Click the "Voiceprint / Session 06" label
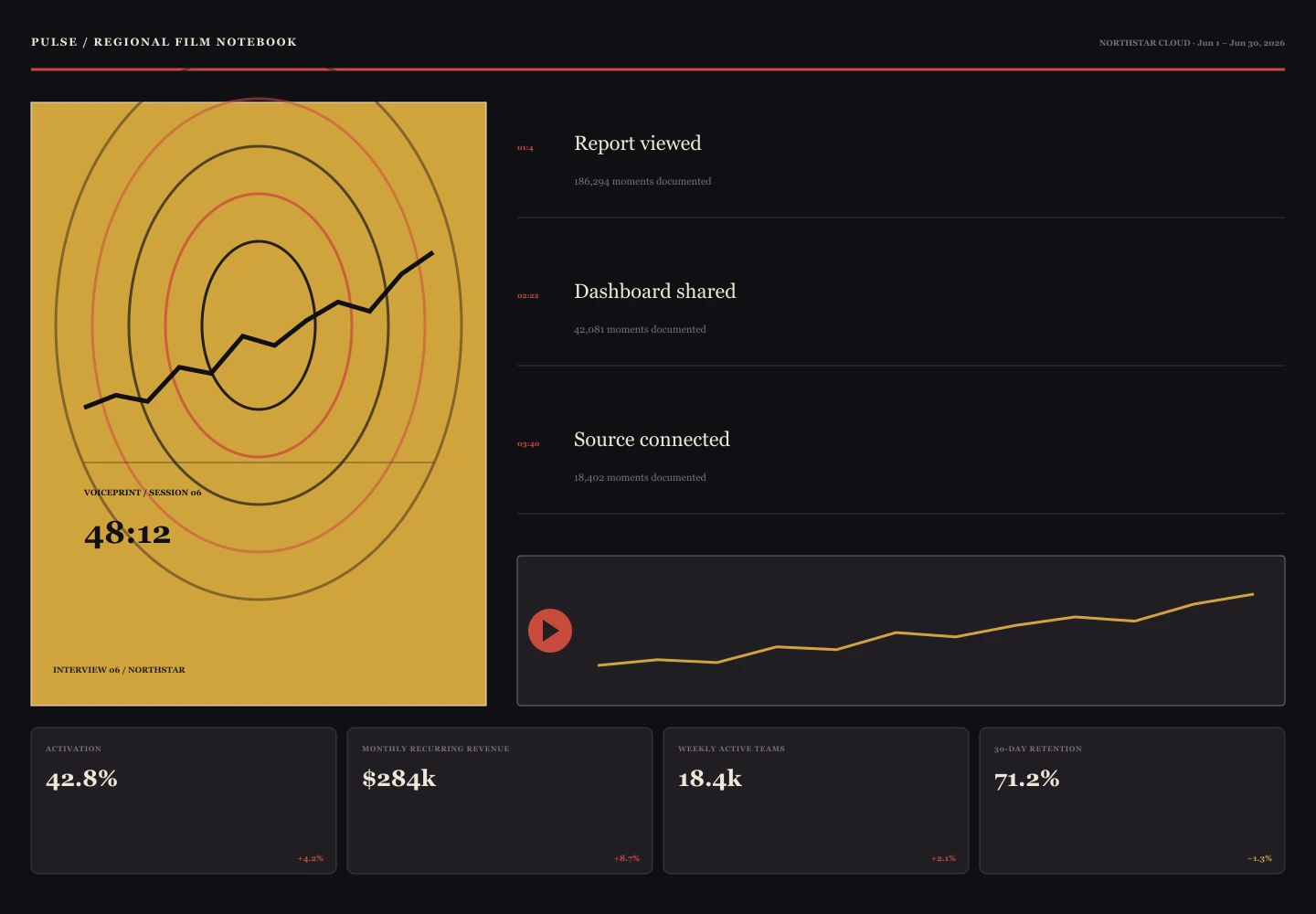This screenshot has width=1316, height=914. (x=143, y=493)
